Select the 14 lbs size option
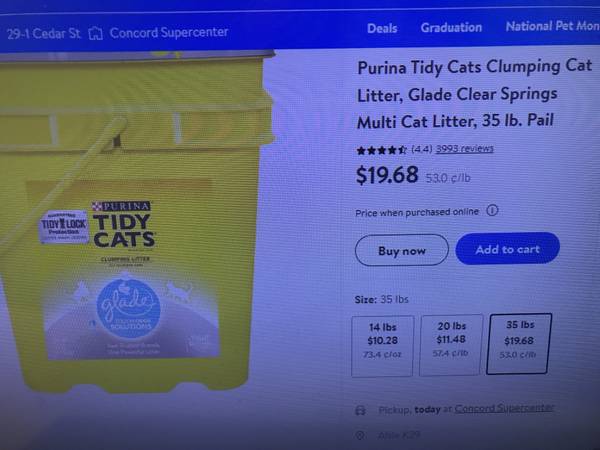The image size is (600, 450). click(383, 346)
